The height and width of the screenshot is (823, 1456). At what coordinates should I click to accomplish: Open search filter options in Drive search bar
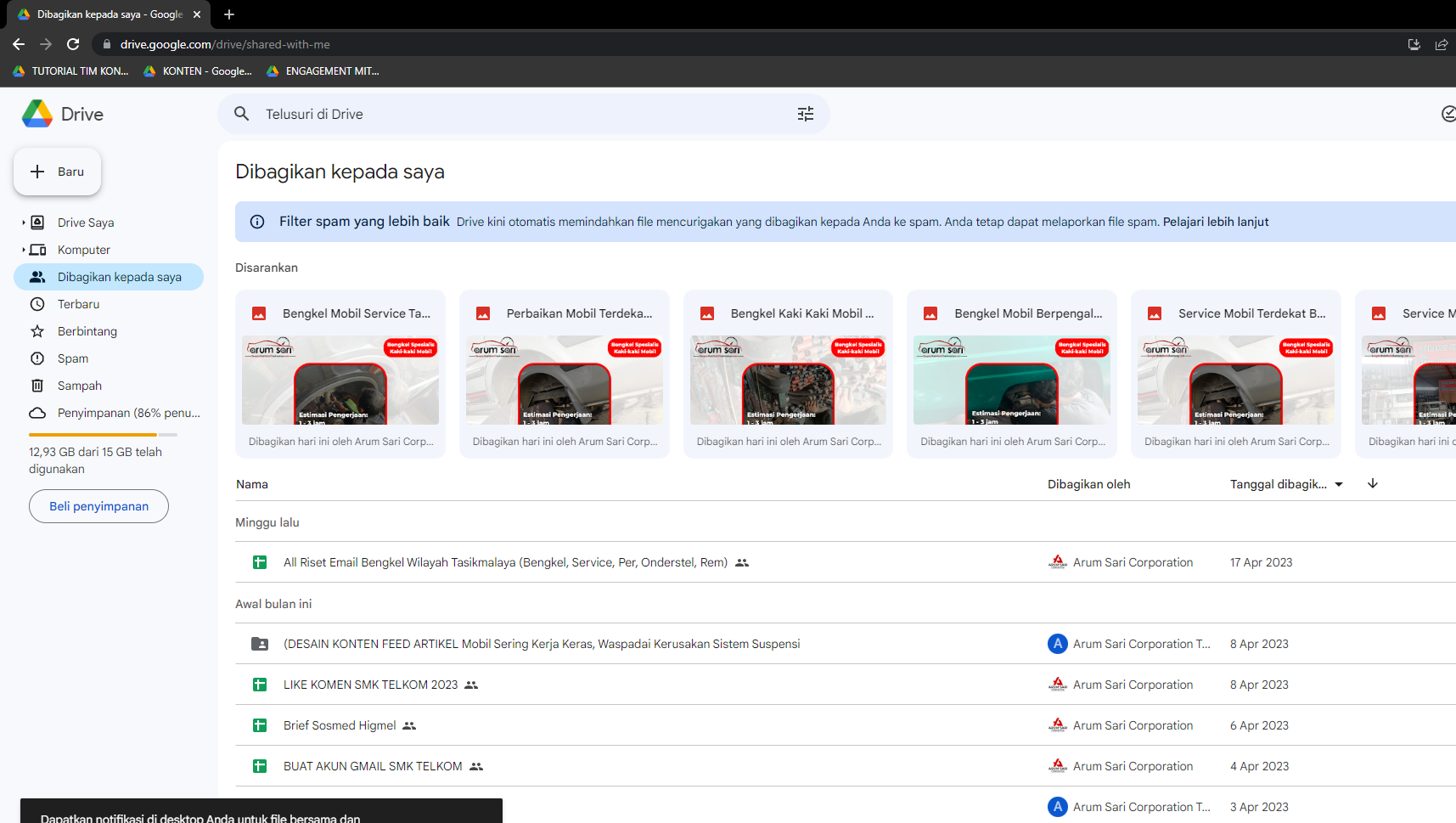[805, 114]
